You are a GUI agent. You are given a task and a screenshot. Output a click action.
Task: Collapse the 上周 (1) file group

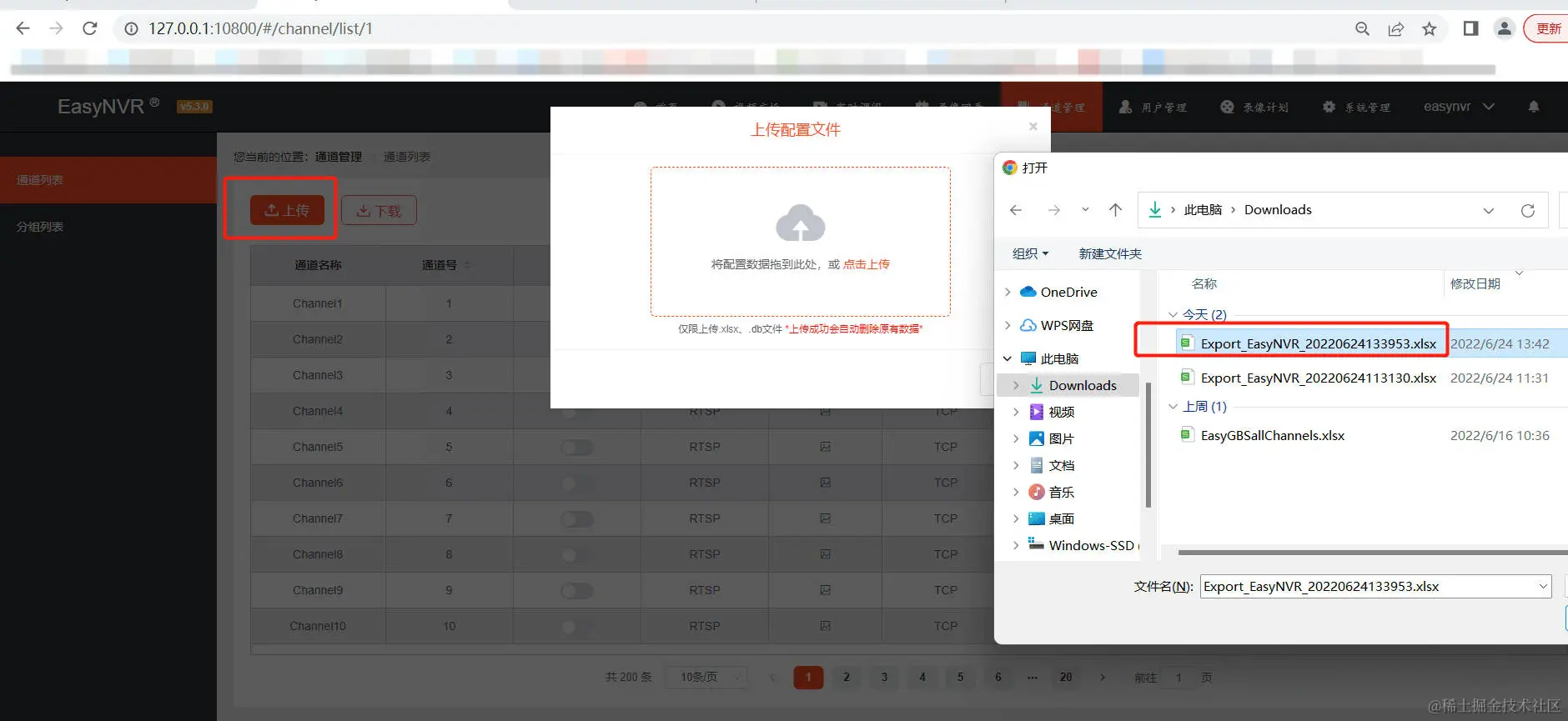coord(1173,406)
